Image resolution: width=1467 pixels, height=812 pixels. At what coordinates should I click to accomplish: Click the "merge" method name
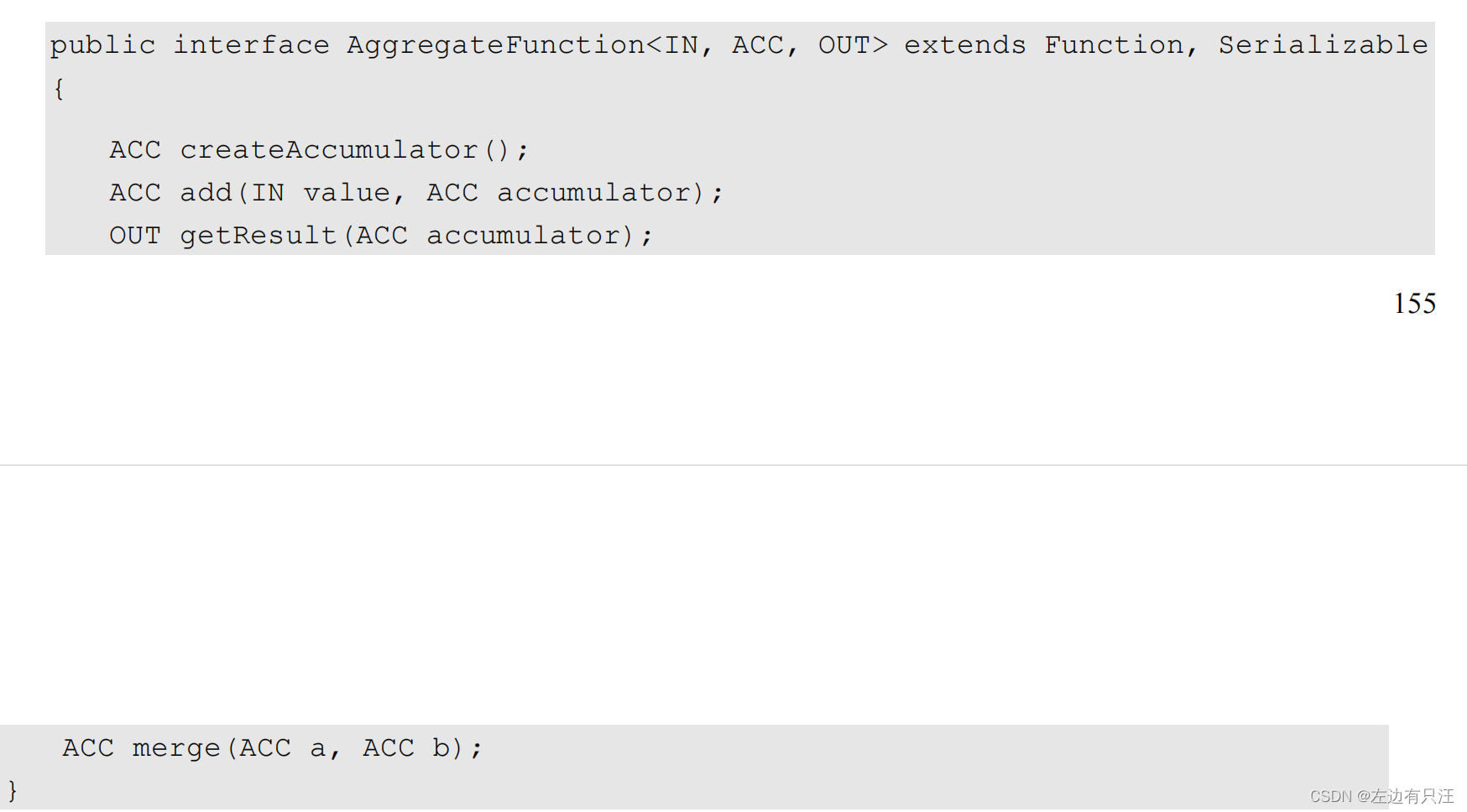pos(175,748)
